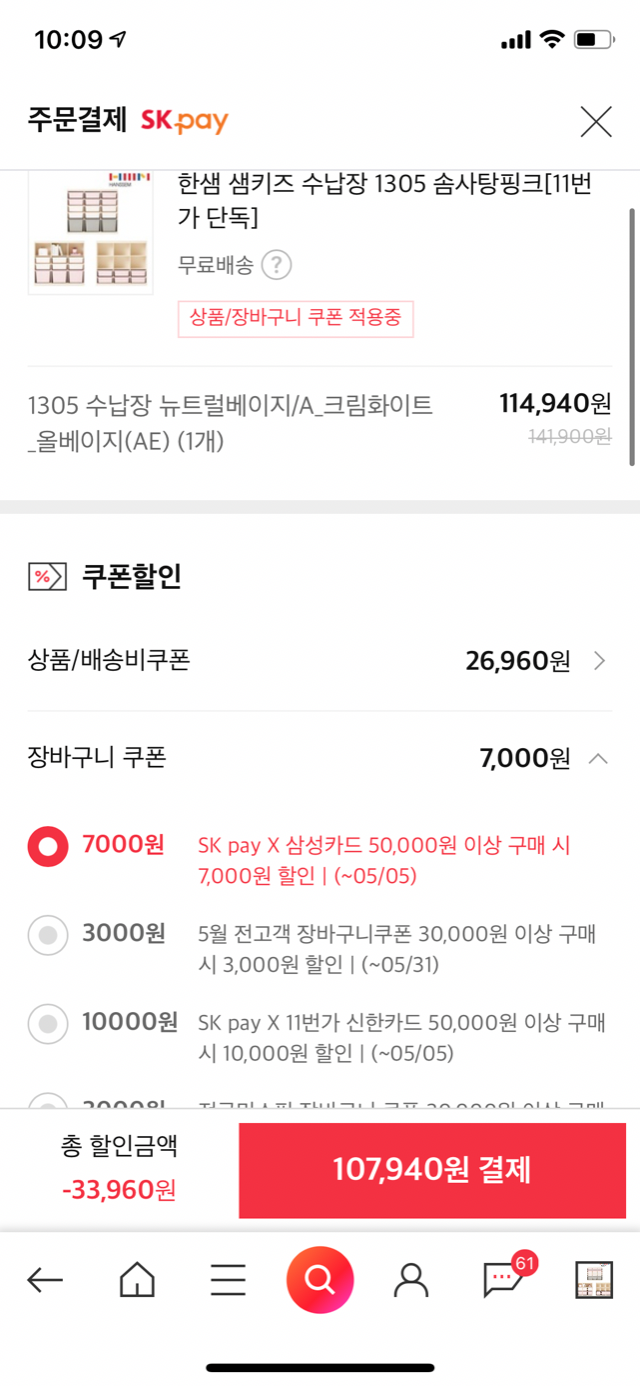Tap the free shipping help question icon
This screenshot has width=640, height=1386.
point(277,266)
